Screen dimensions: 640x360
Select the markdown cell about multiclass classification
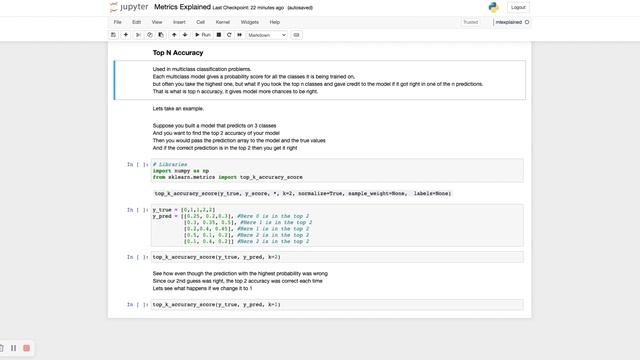[x=320, y=80]
